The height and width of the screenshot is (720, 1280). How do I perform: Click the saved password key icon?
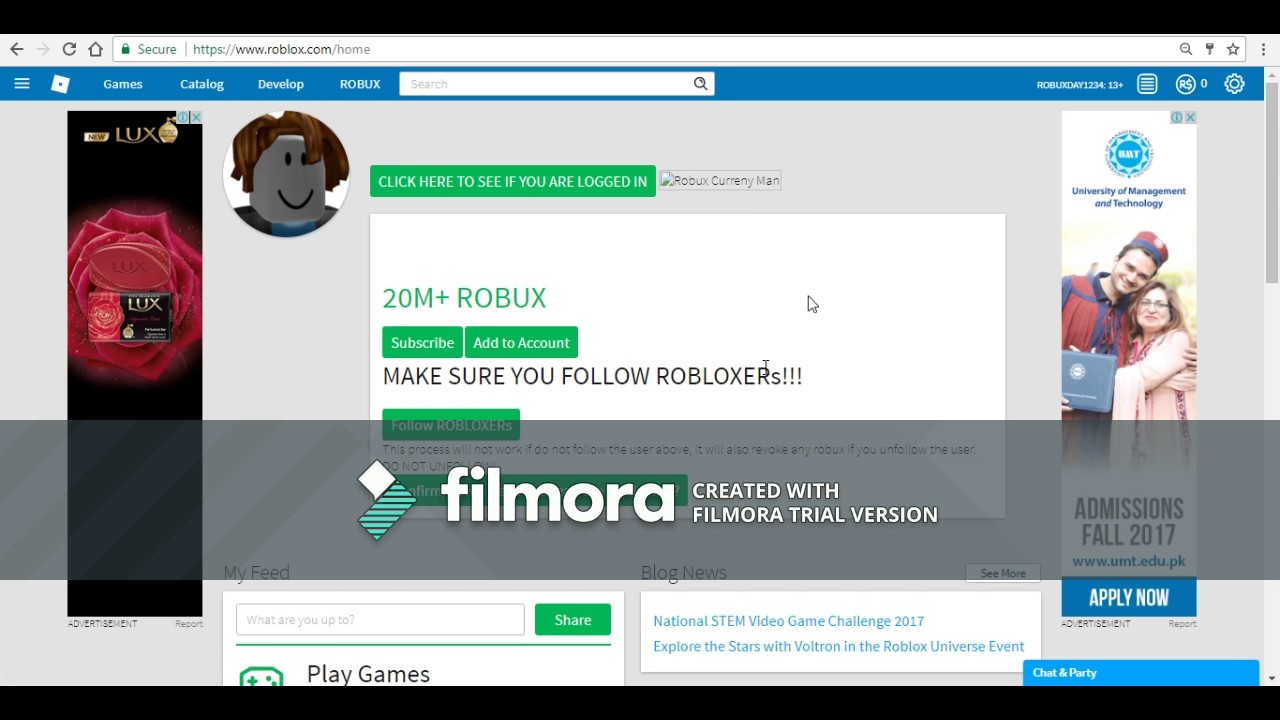click(x=1210, y=49)
